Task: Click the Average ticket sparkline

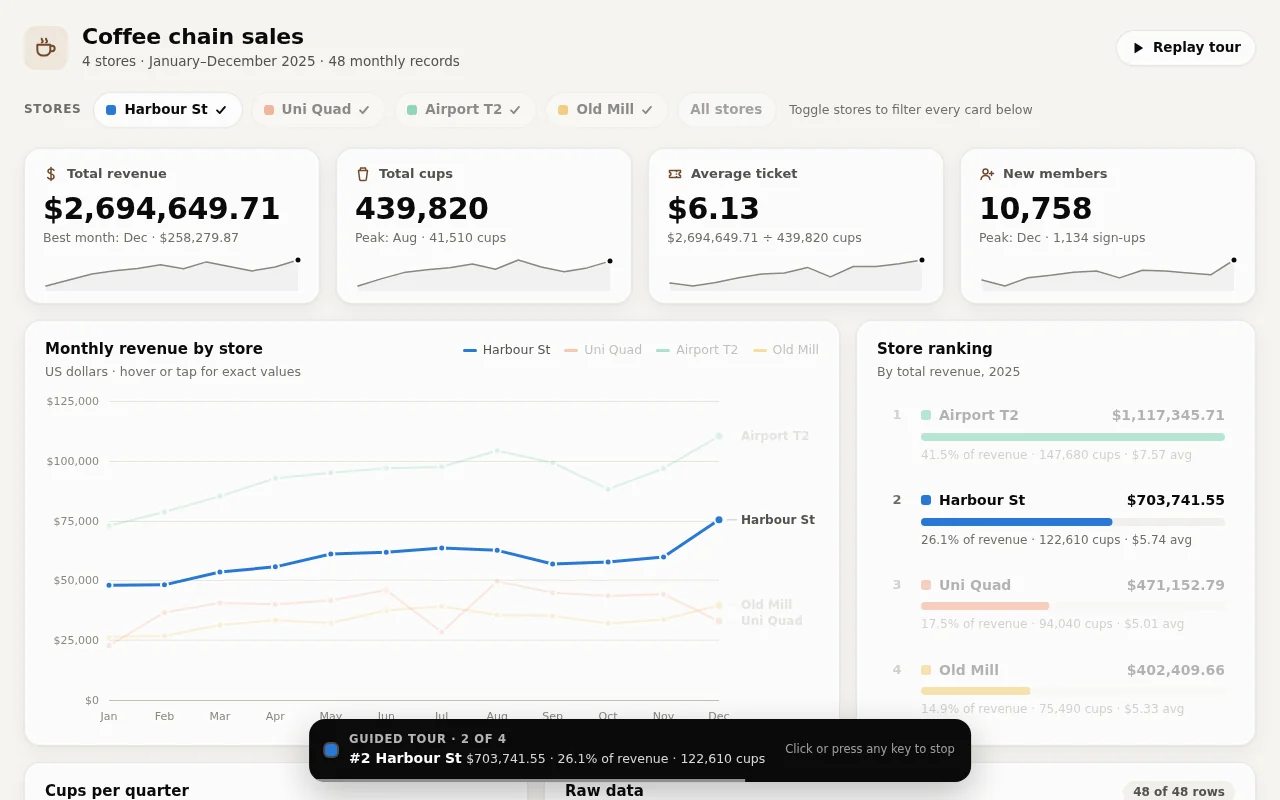Action: click(796, 274)
